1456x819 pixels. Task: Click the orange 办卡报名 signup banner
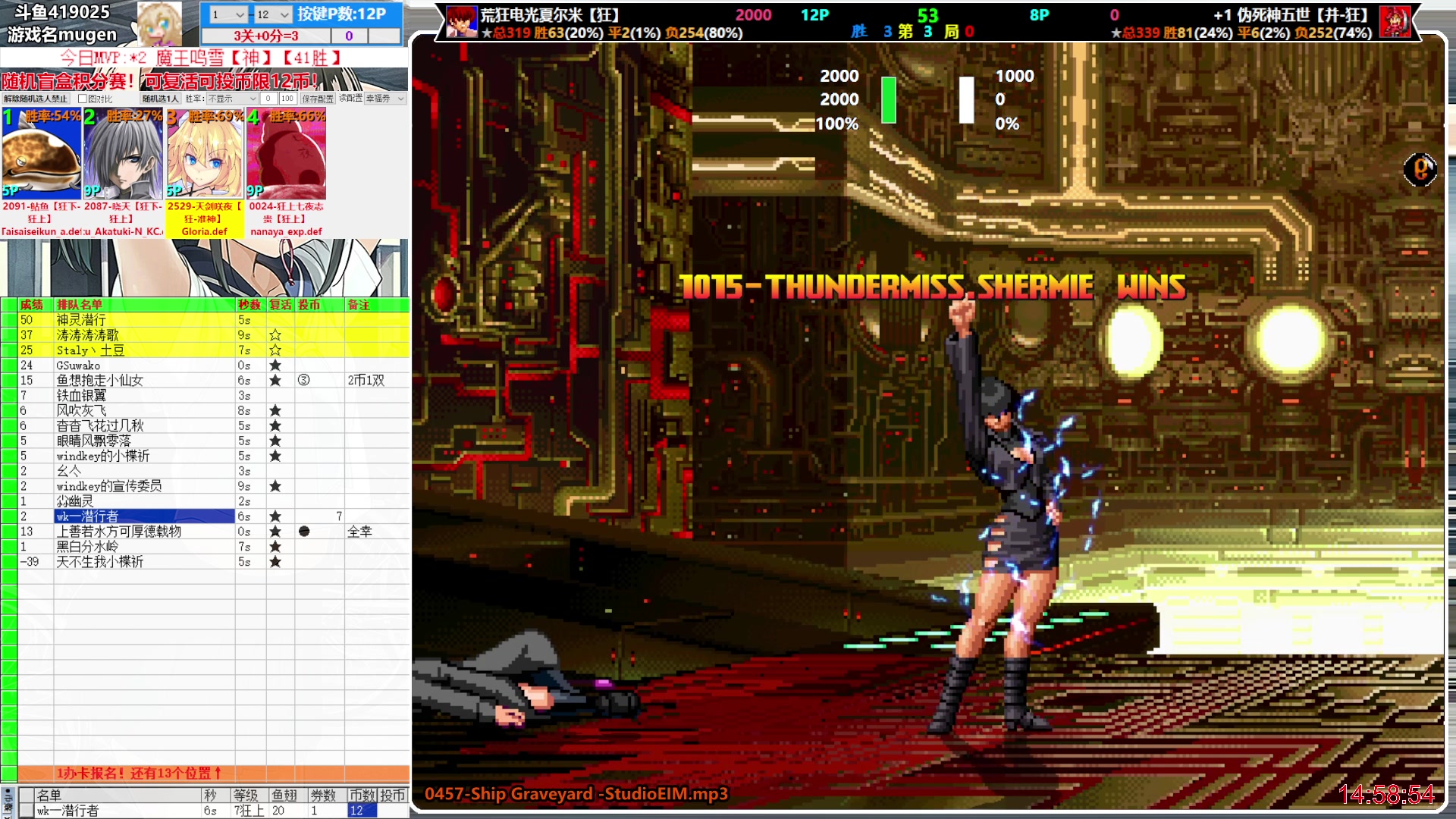[x=213, y=773]
